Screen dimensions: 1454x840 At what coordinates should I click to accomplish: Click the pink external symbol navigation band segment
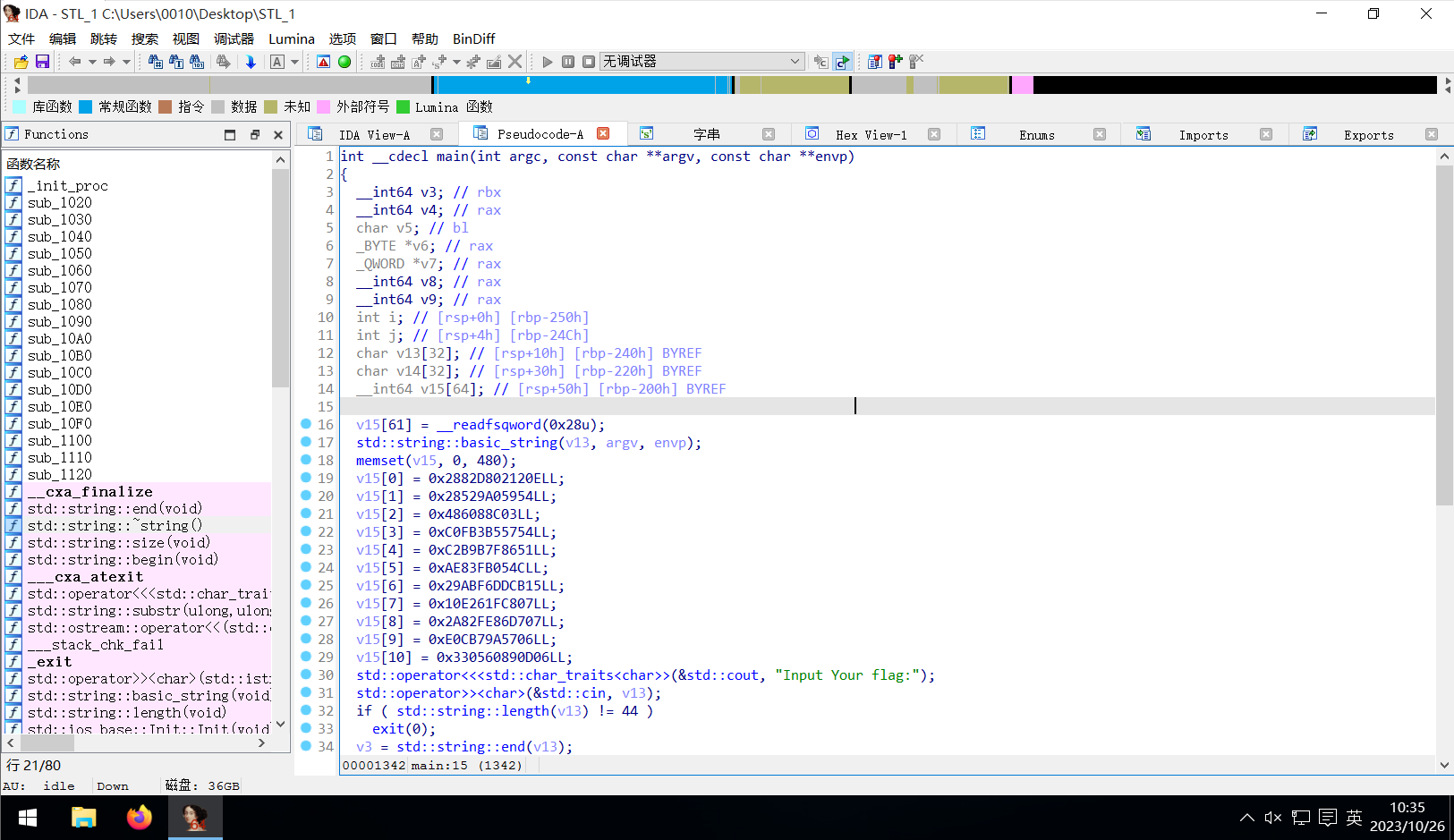[x=1022, y=85]
